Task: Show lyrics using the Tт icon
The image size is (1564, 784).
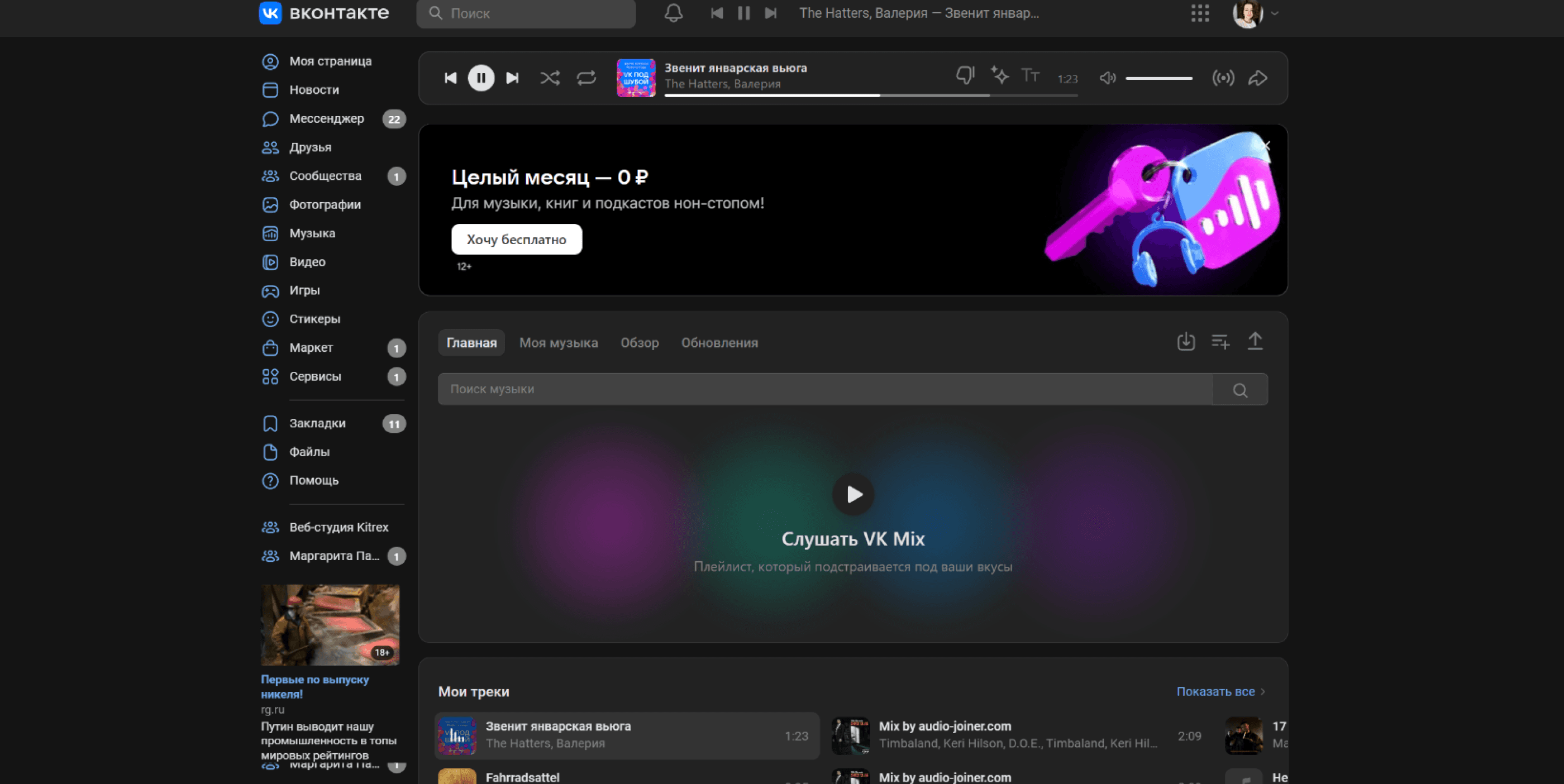Action: pos(1031,75)
